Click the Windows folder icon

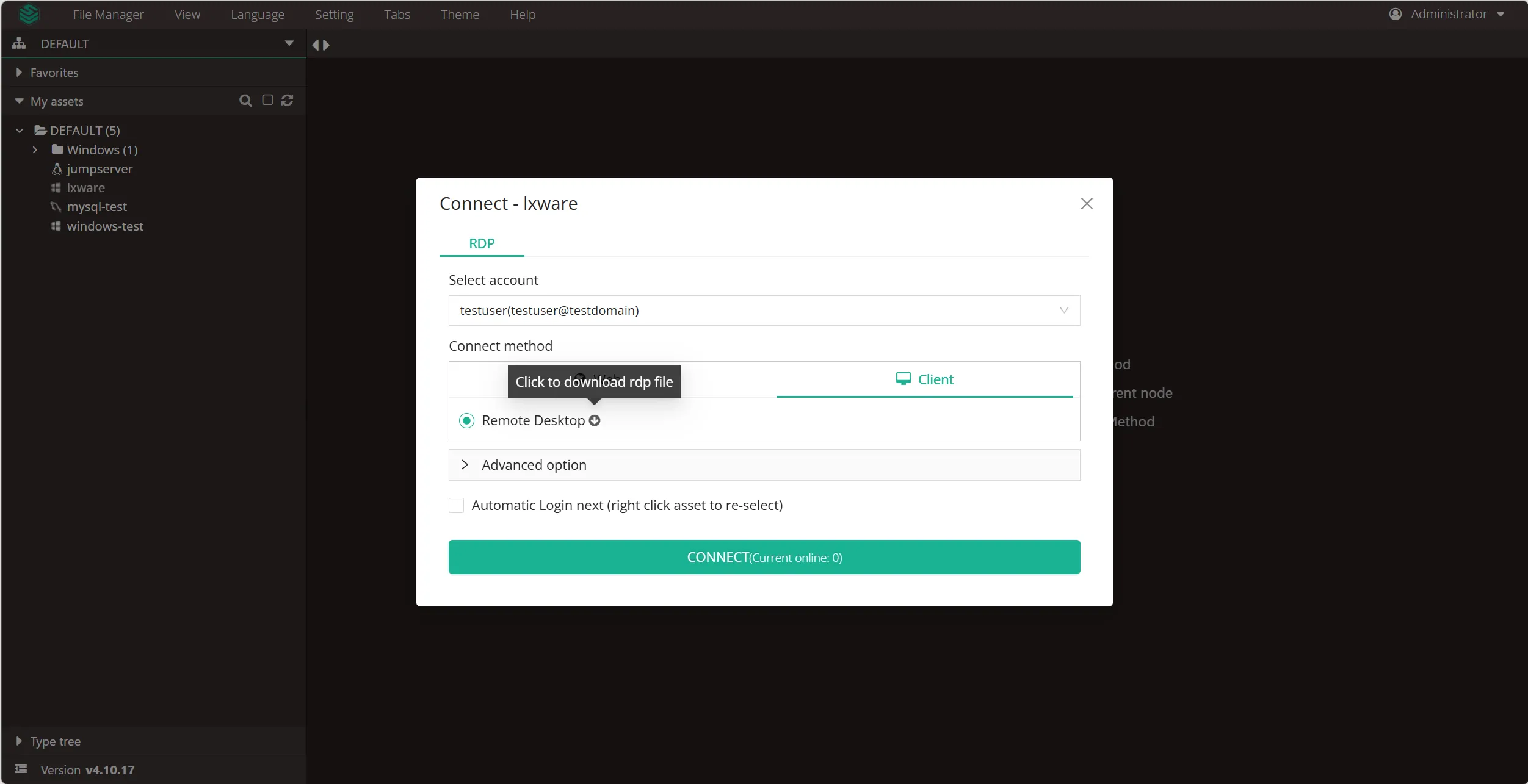(57, 149)
